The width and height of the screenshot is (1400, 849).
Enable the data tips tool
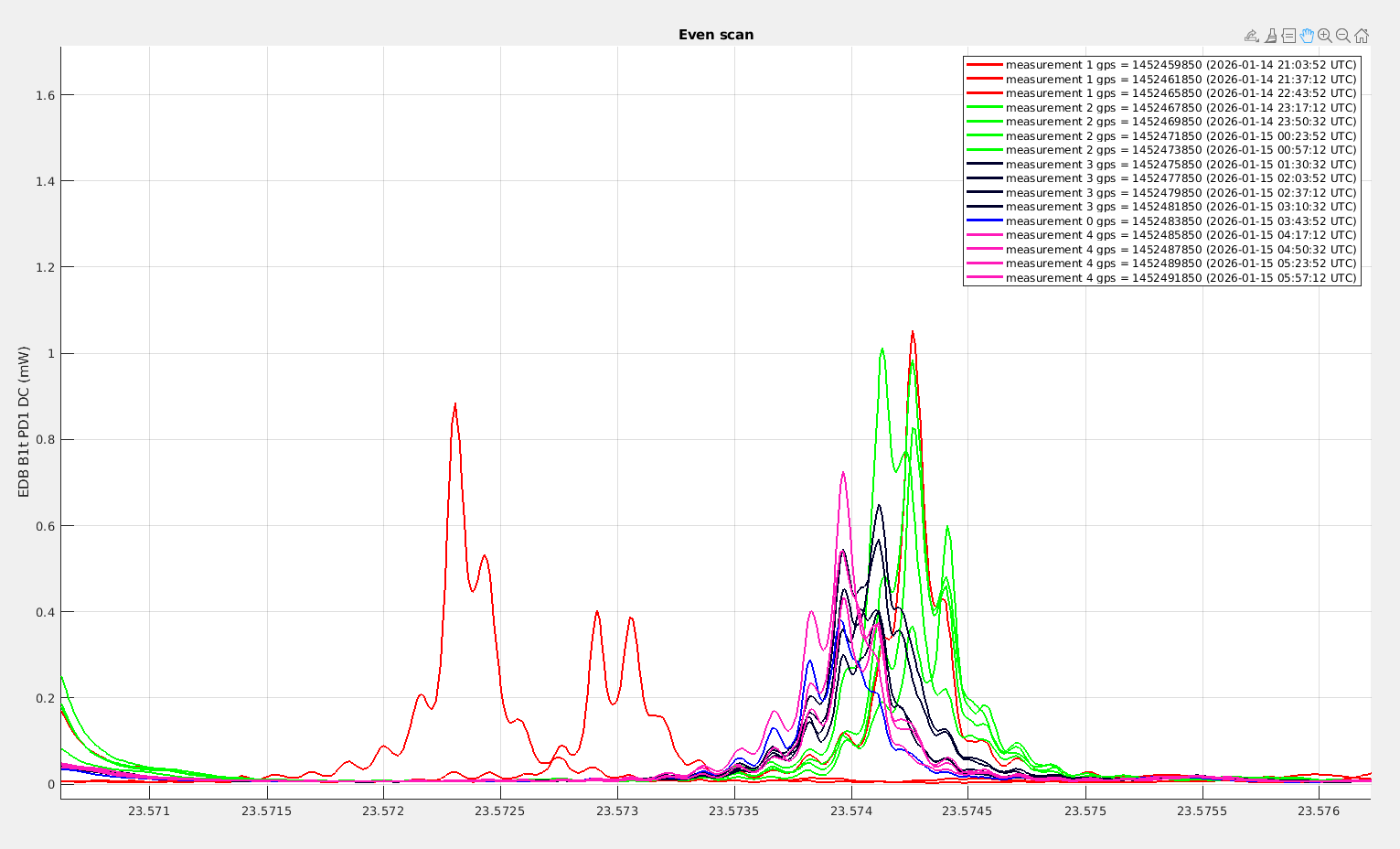pos(1288,36)
